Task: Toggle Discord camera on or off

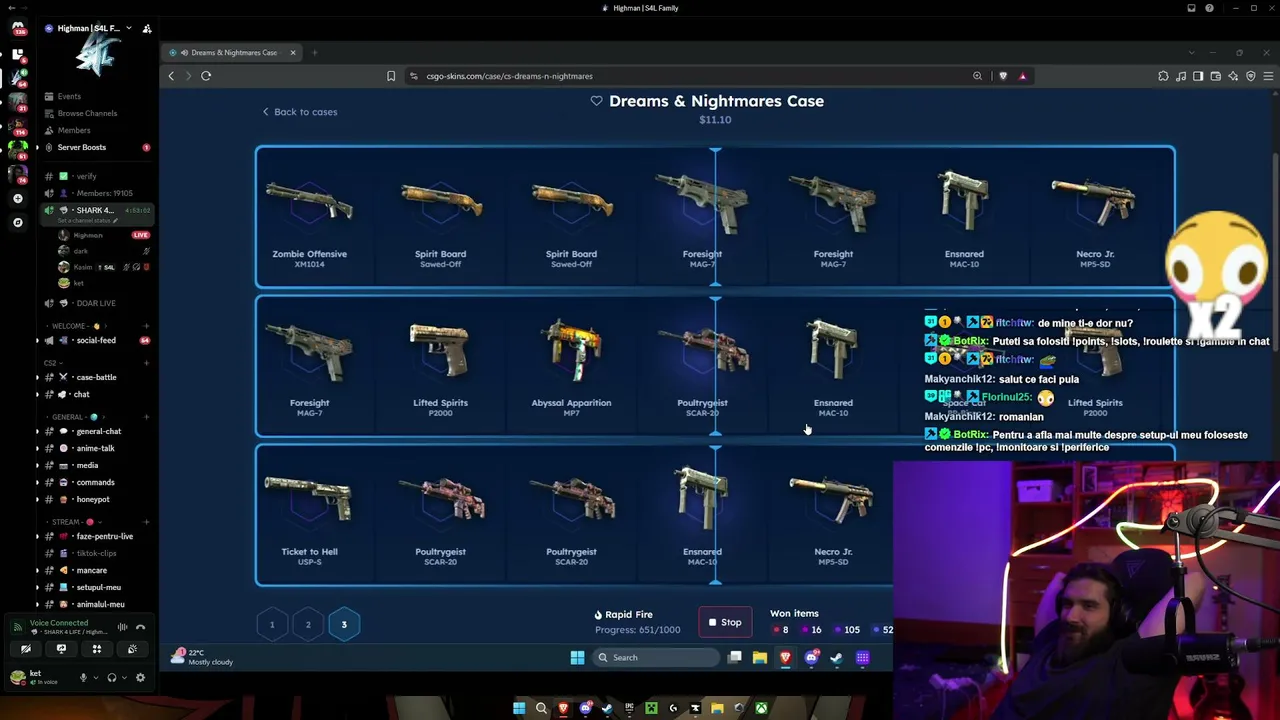Action: point(26,649)
